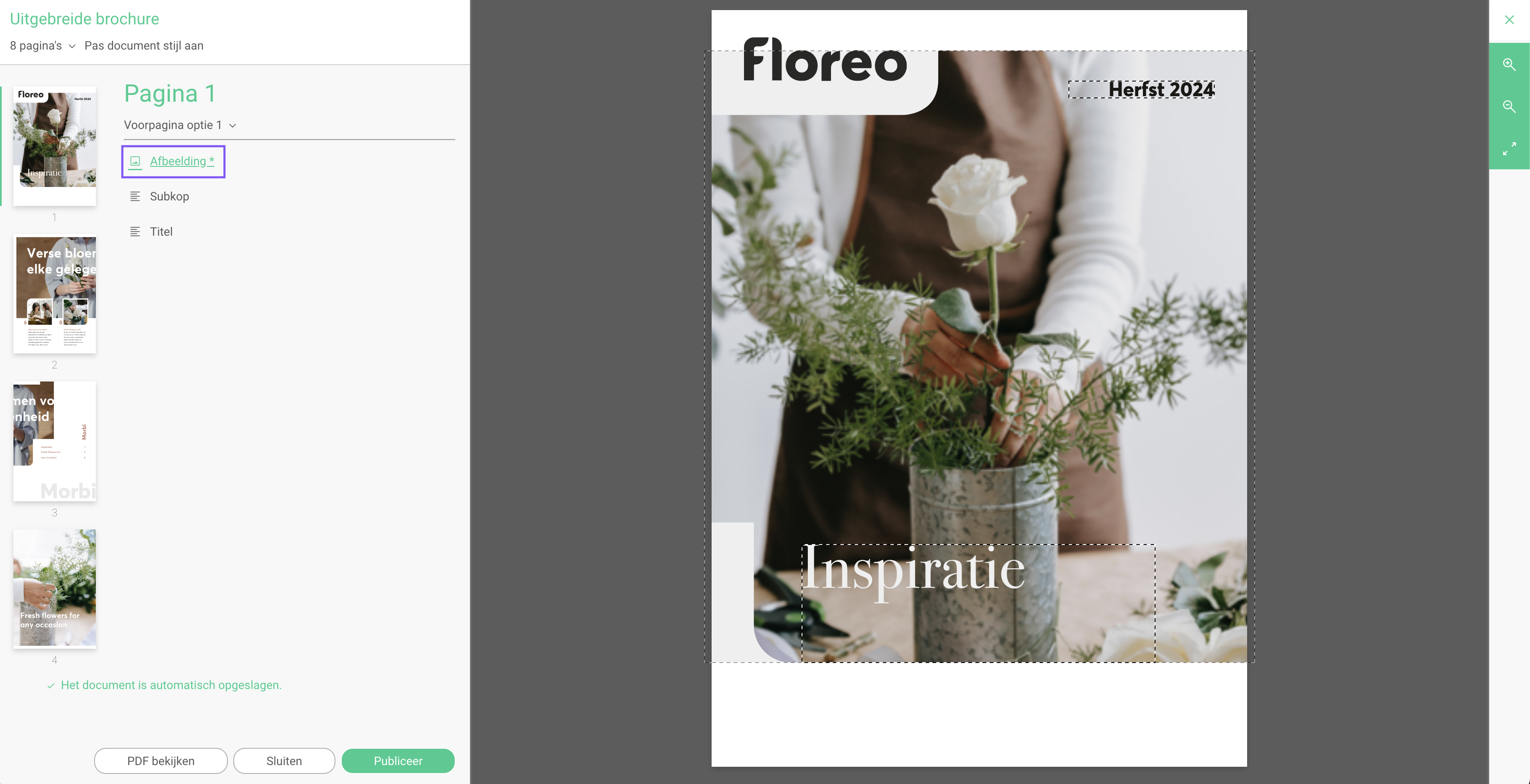Close the brochure editor
The image size is (1530, 784).
click(1509, 20)
